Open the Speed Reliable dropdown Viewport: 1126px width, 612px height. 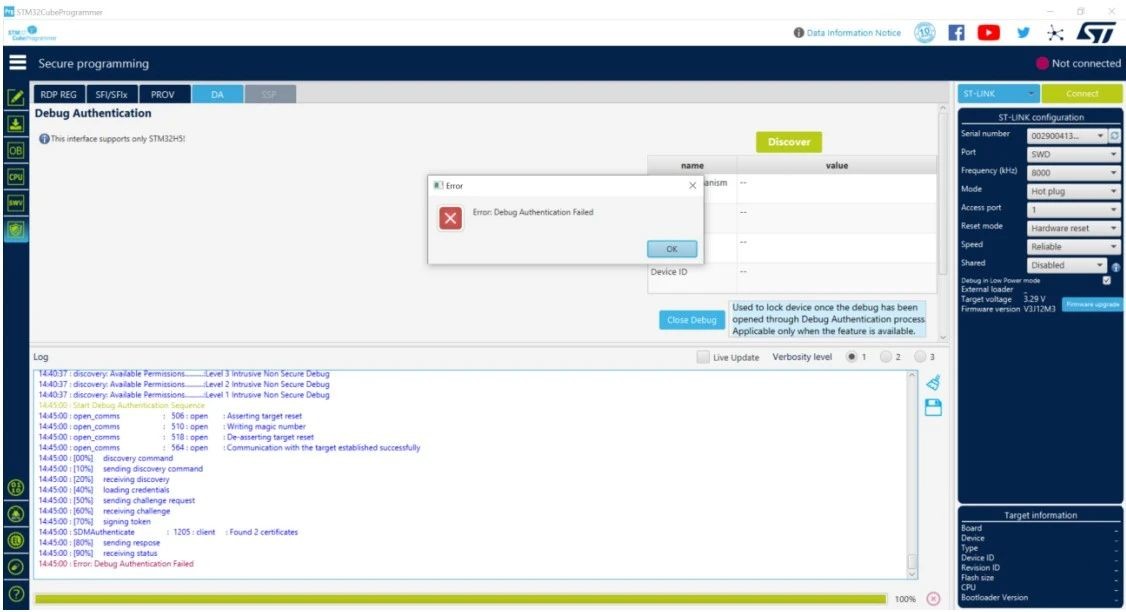(x=1073, y=246)
